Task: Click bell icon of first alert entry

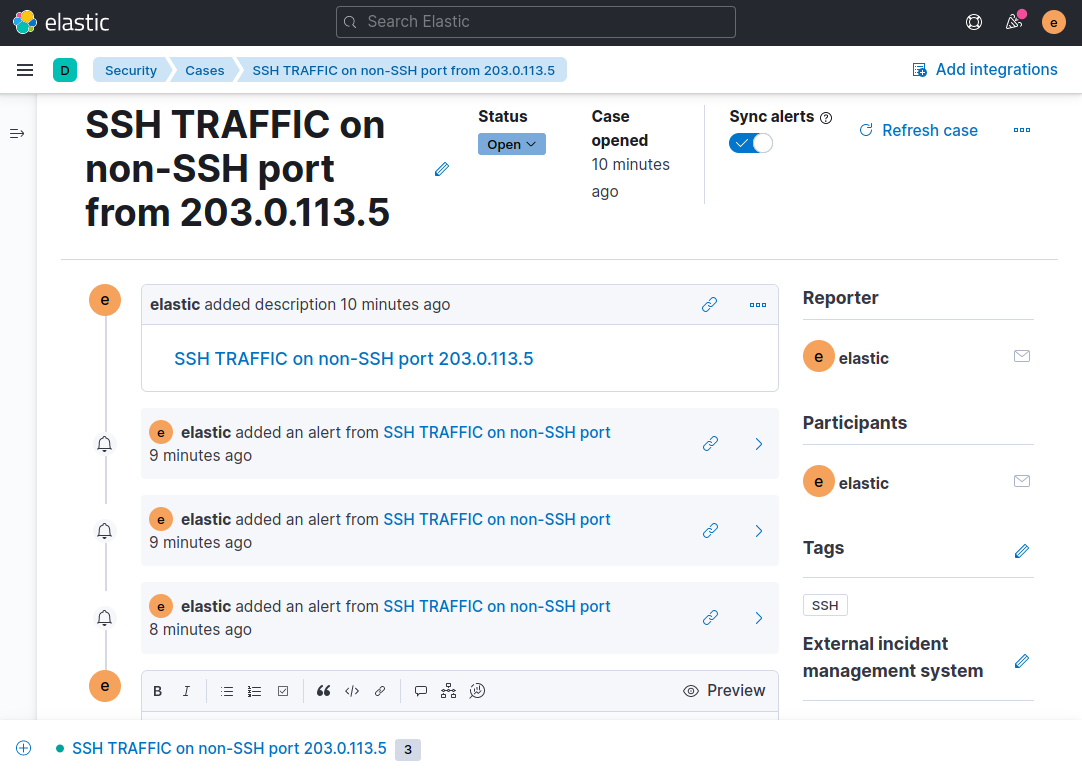Action: [104, 444]
